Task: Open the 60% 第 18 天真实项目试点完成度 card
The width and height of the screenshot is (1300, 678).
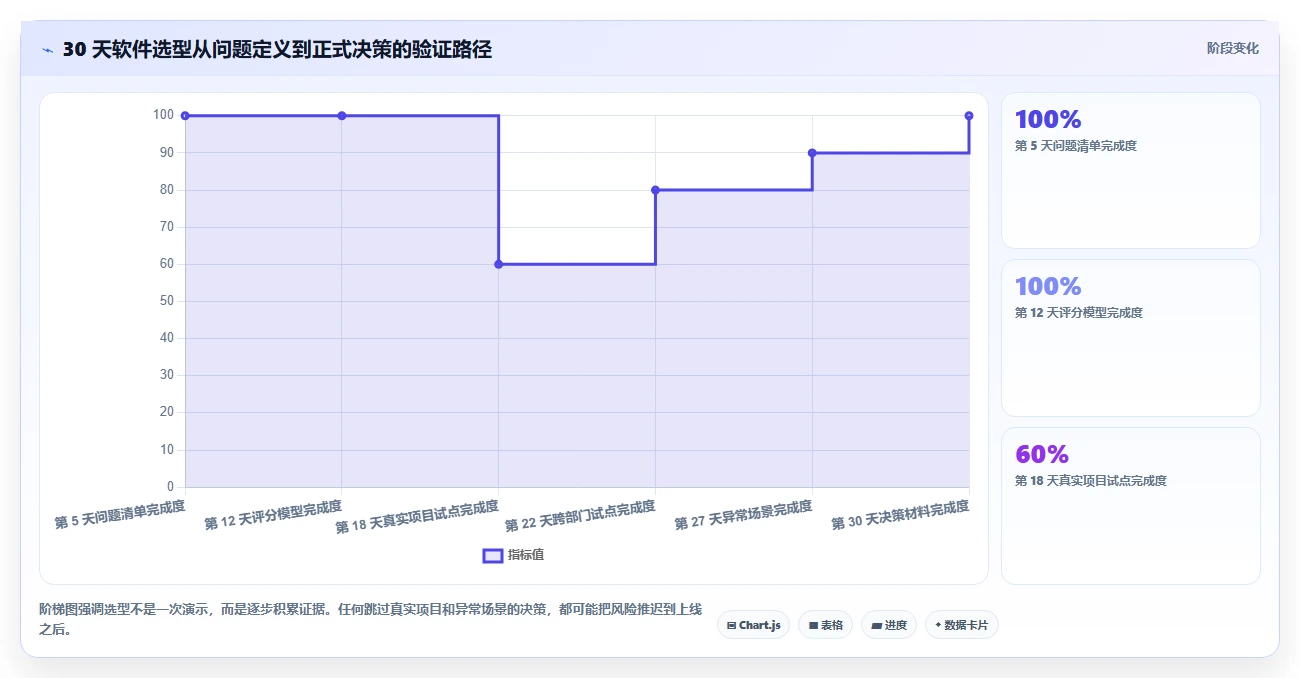Action: tap(1130, 506)
